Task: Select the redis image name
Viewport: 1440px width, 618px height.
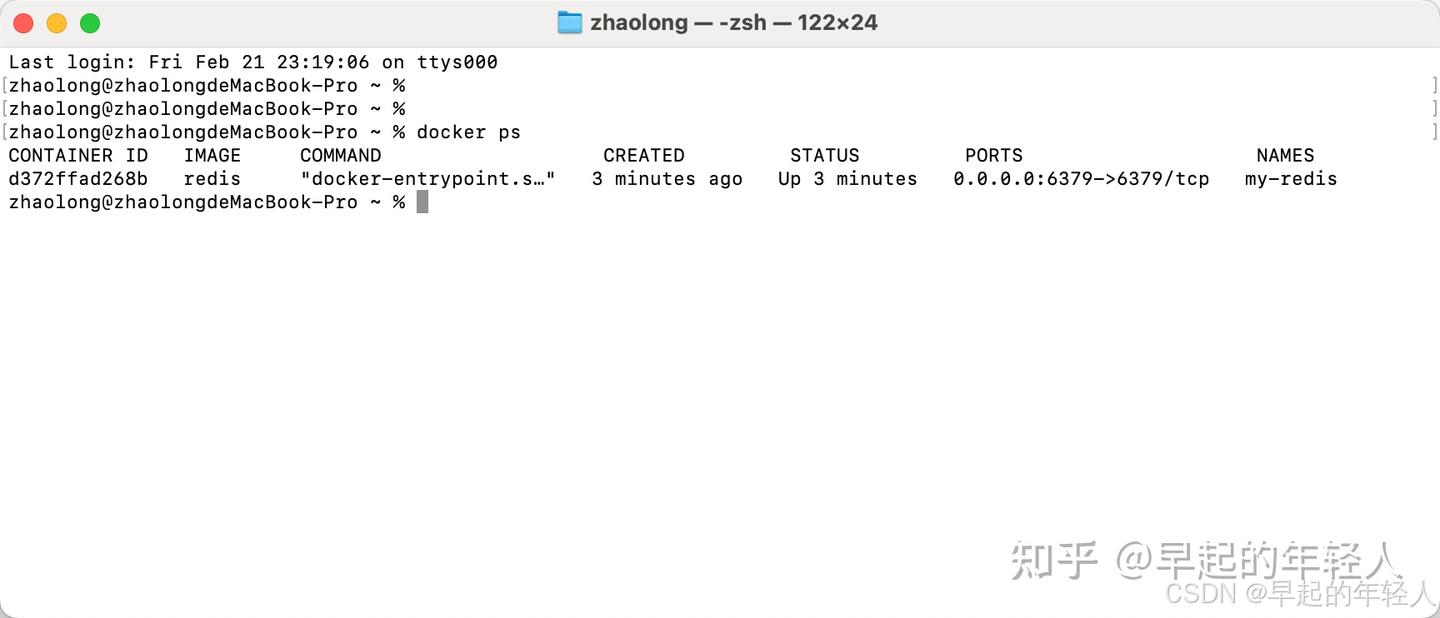Action: click(212, 178)
